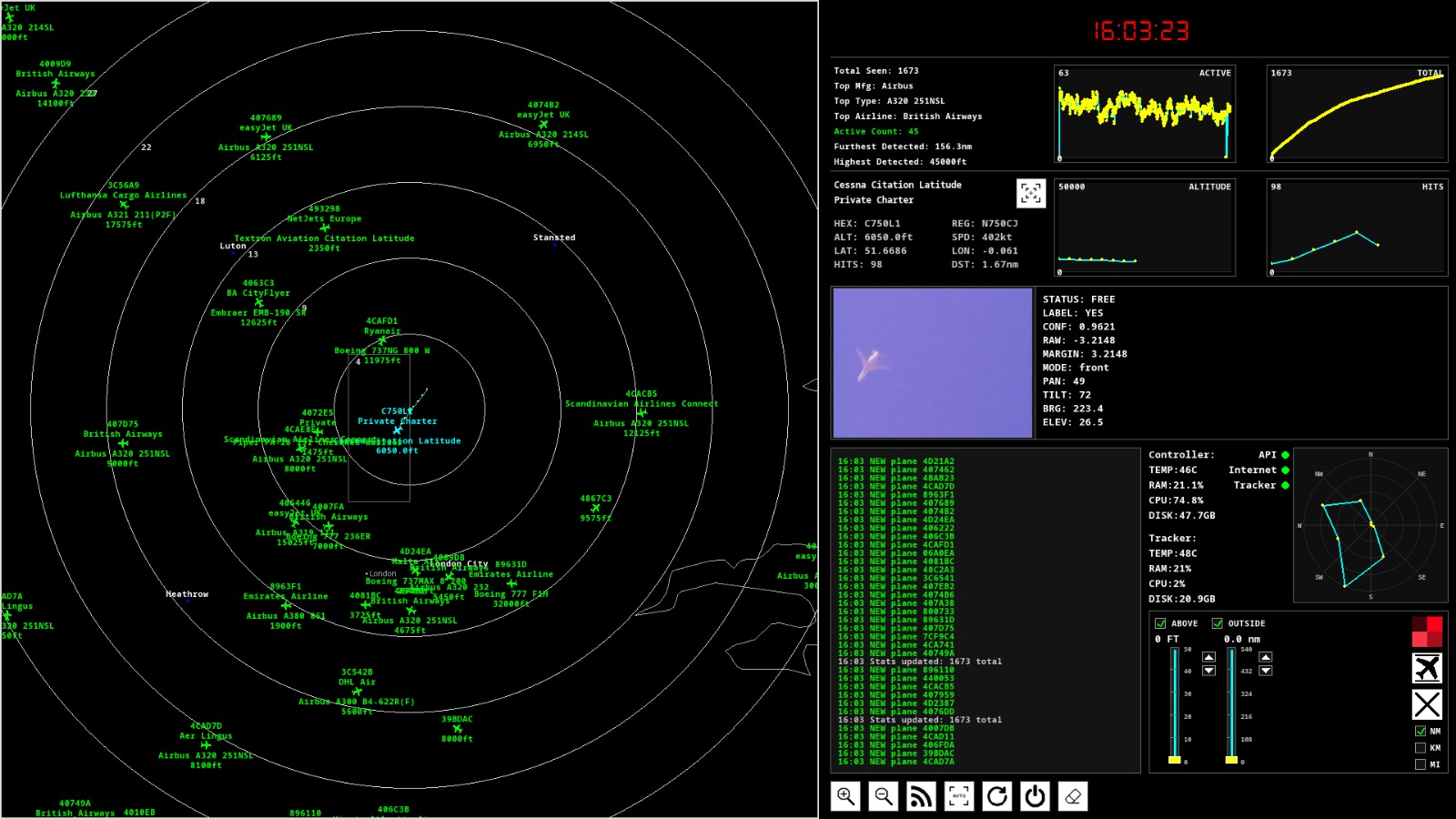Click the yellow distance slider handle

click(x=1231, y=760)
